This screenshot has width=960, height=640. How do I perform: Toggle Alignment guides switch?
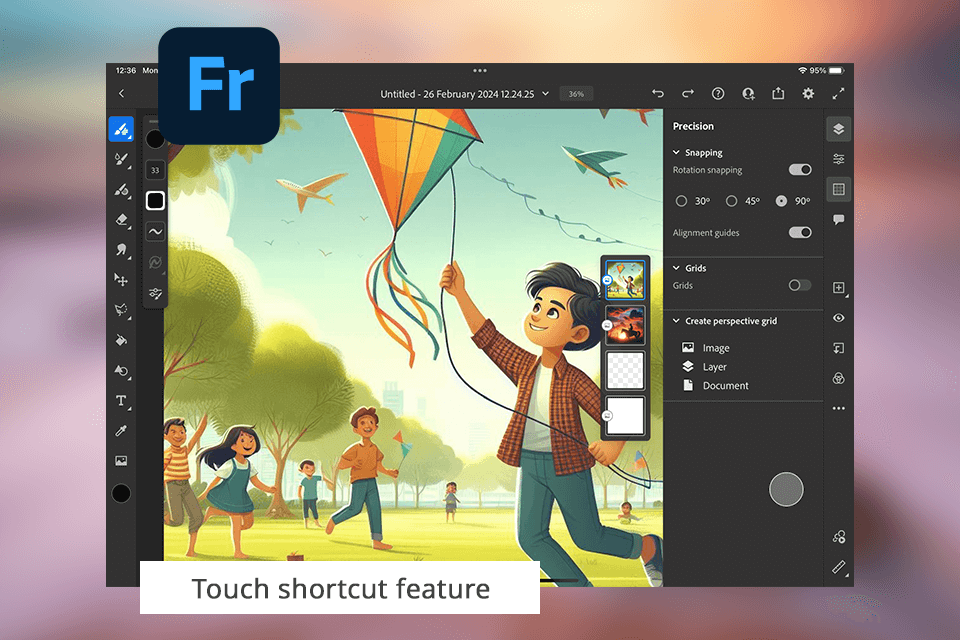800,232
